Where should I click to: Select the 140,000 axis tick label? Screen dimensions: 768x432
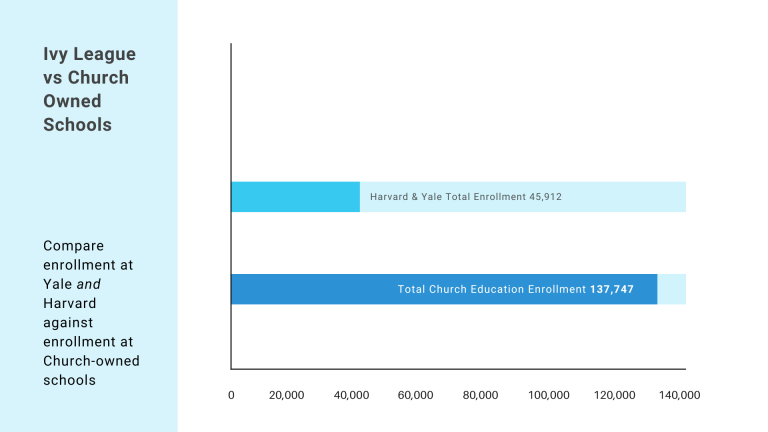(x=679, y=395)
